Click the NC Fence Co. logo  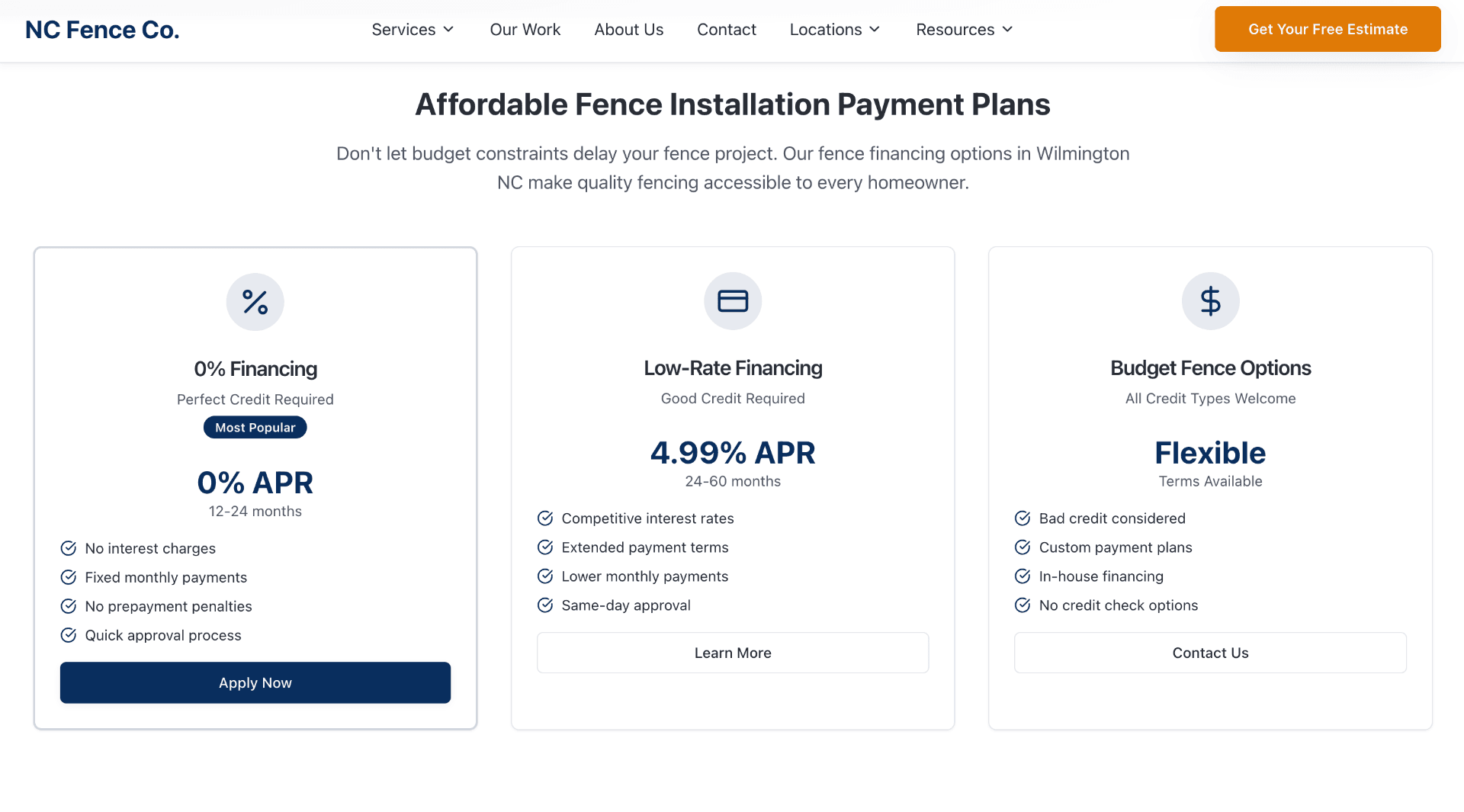click(x=101, y=29)
